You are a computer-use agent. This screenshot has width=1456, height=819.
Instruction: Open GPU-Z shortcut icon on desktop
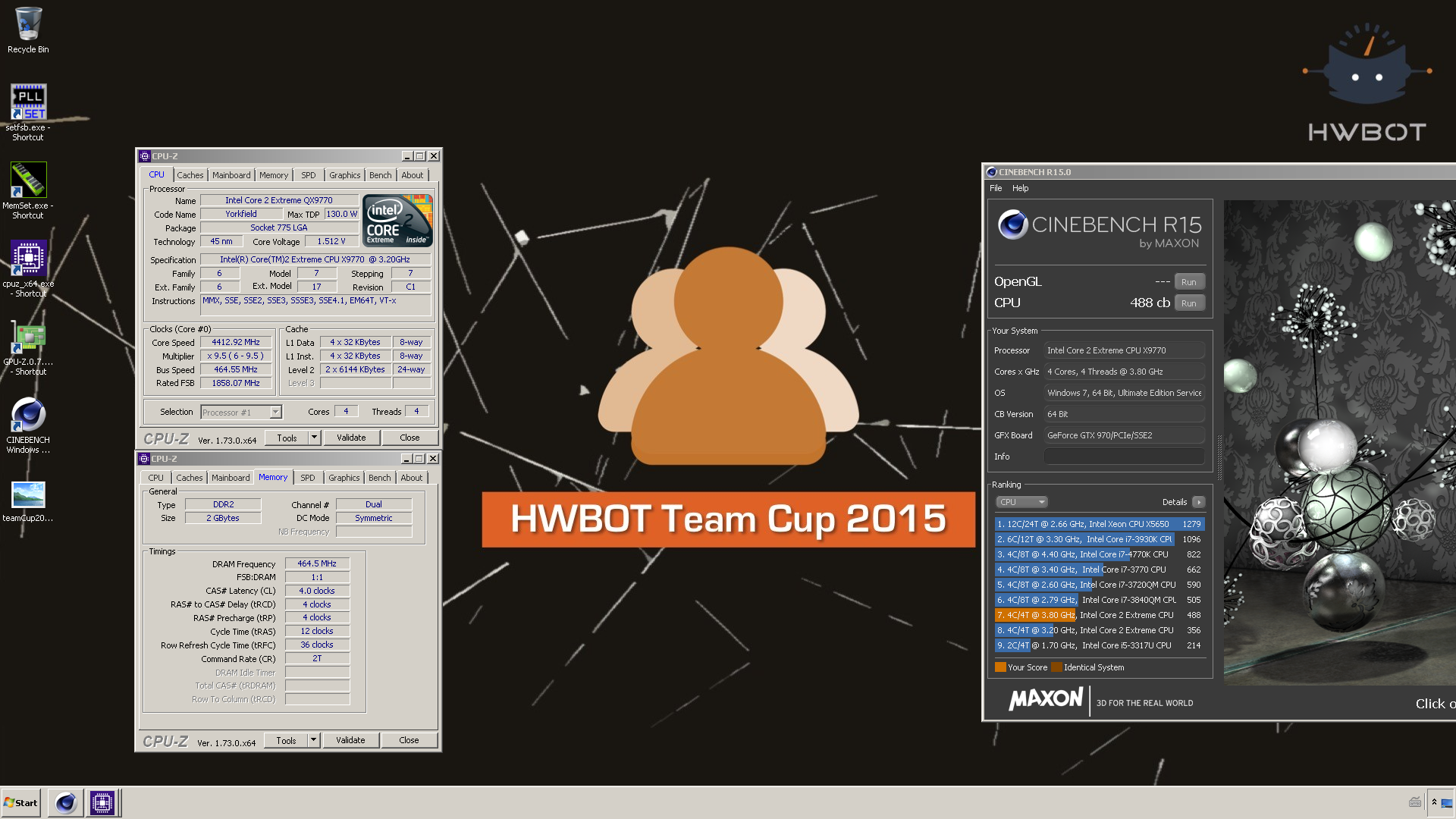tap(28, 337)
